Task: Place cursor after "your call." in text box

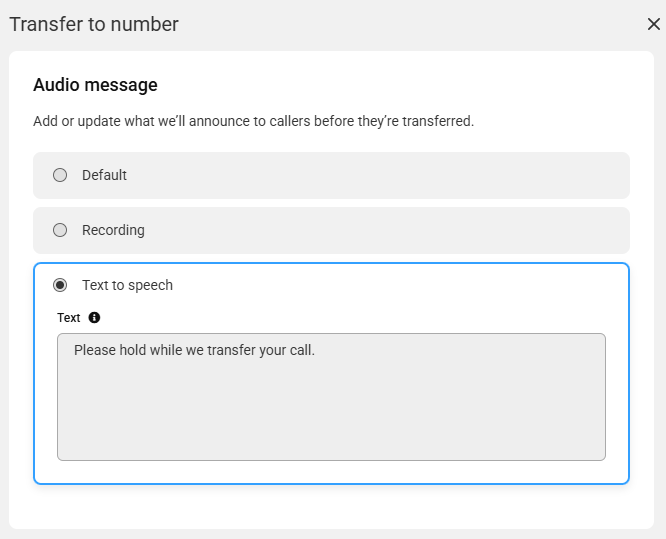Action: coord(316,350)
